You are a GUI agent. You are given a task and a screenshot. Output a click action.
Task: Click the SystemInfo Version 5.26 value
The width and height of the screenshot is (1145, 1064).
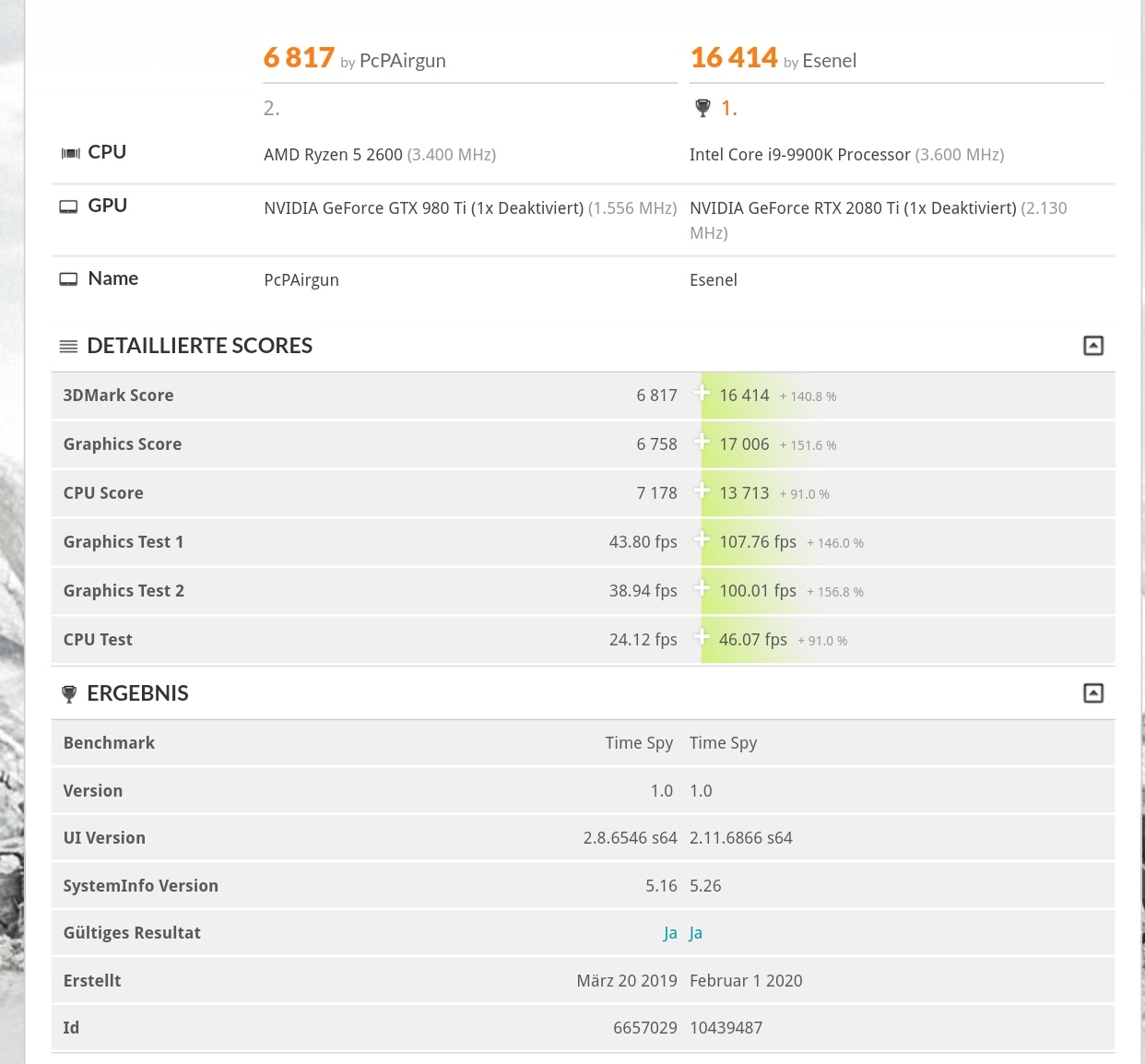705,886
